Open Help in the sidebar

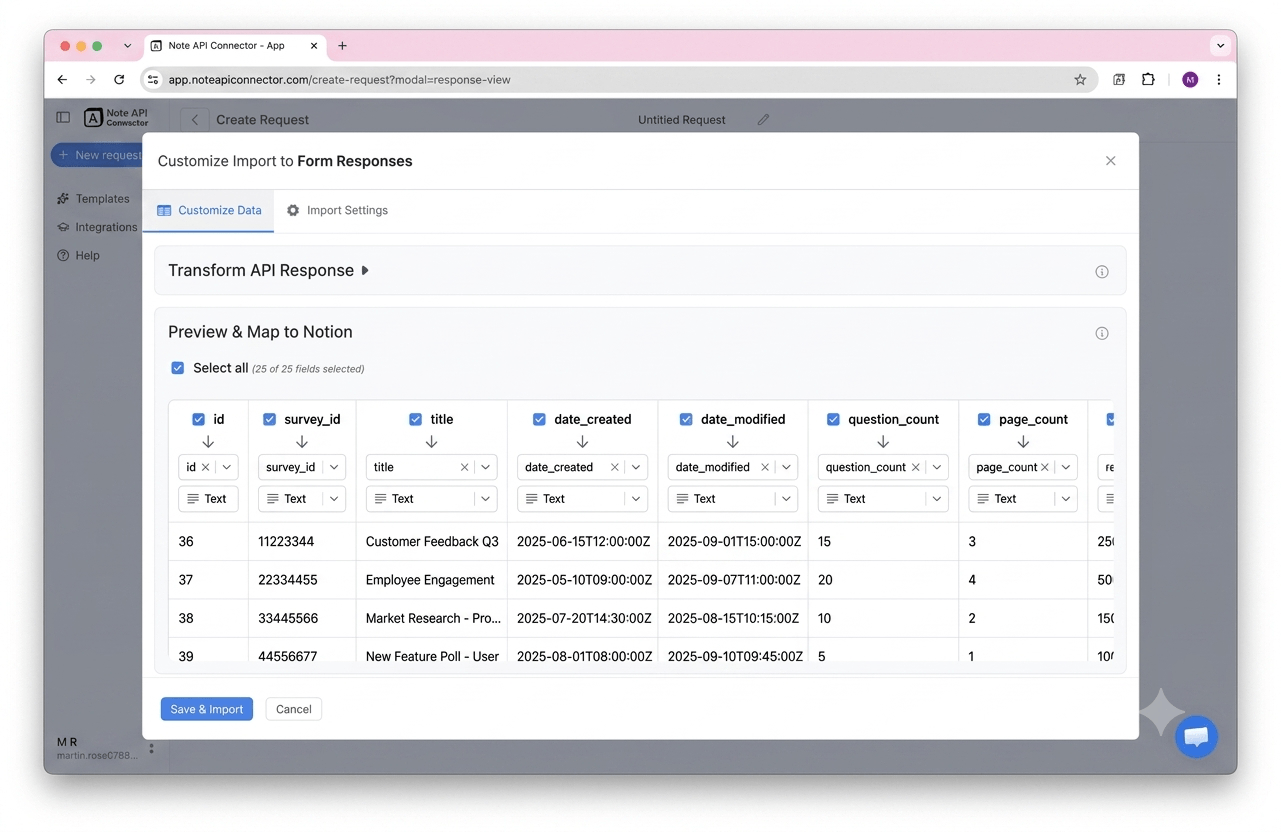tap(78, 255)
